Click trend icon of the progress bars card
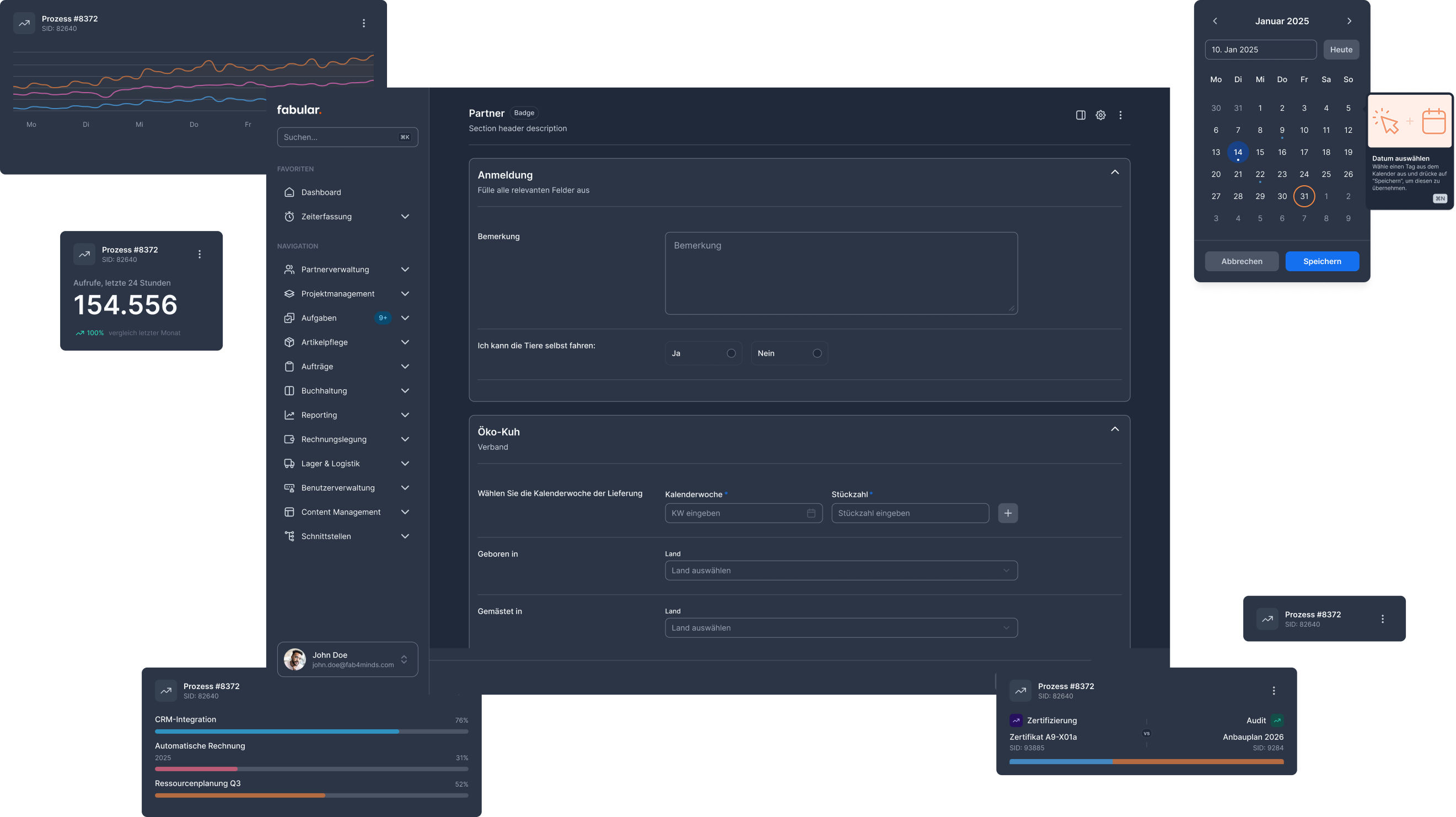This screenshot has width=1456, height=817. pos(165,690)
